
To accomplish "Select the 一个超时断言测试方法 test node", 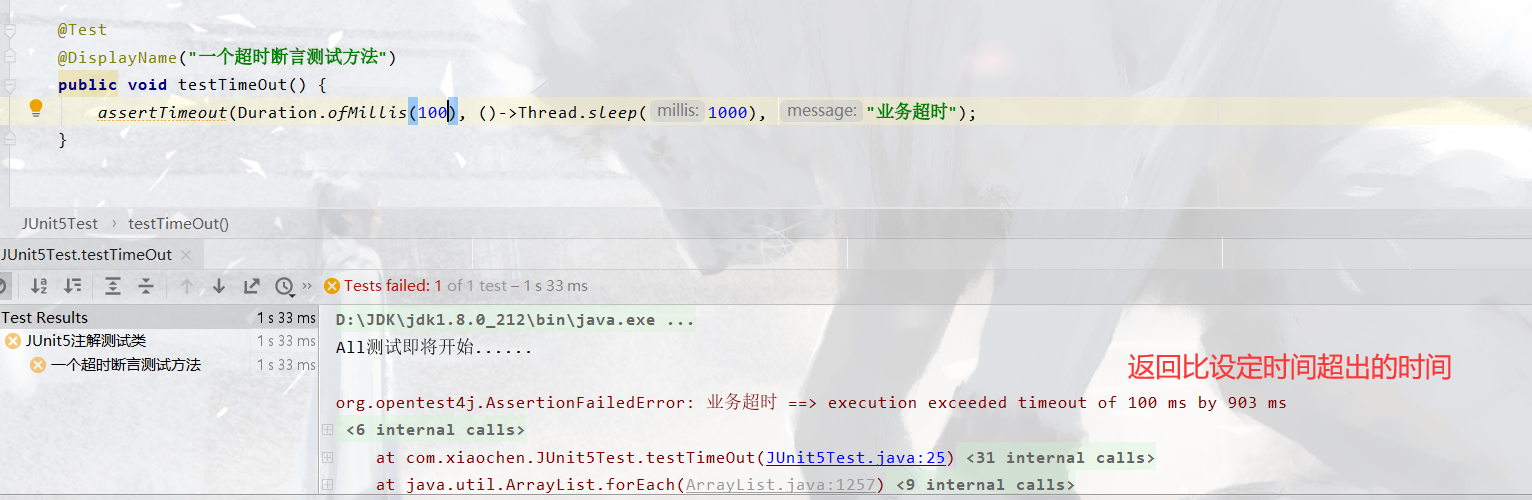I will click(125, 365).
